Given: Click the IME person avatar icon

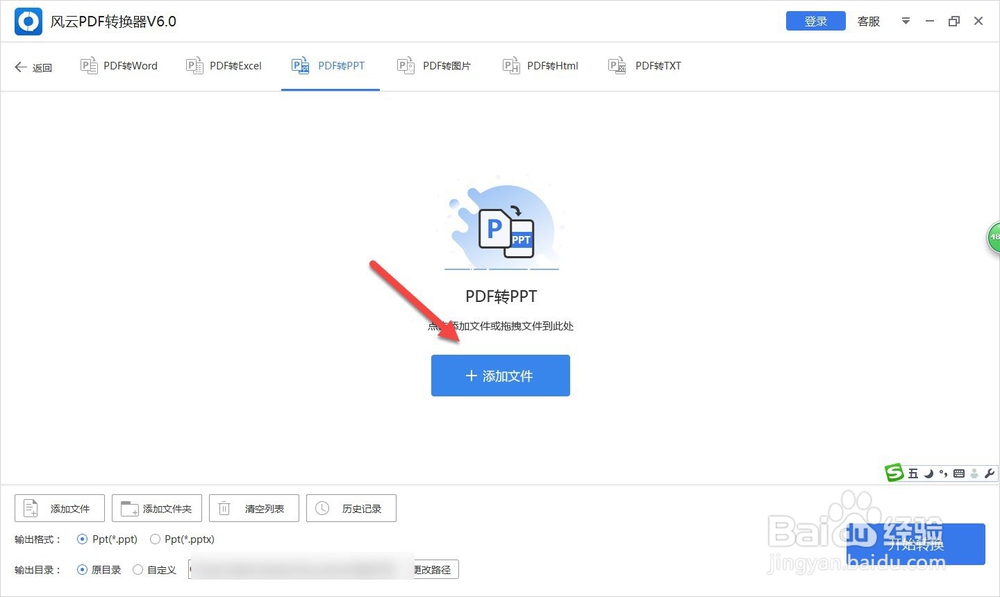Looking at the screenshot, I should coord(974,473).
